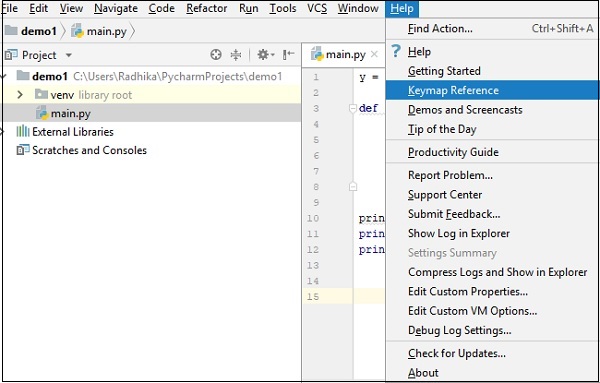
Task: Click the 'def' keyword on line 3
Action: [368, 108]
